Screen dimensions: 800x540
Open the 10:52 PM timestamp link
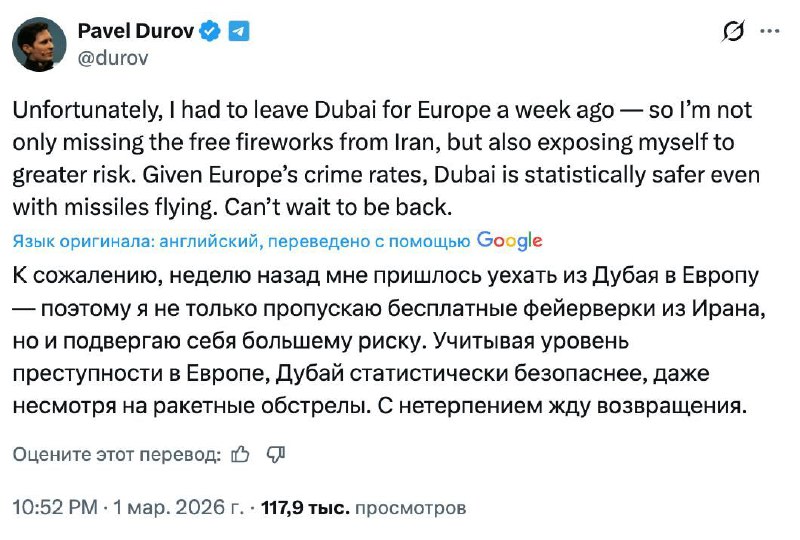coord(54,507)
